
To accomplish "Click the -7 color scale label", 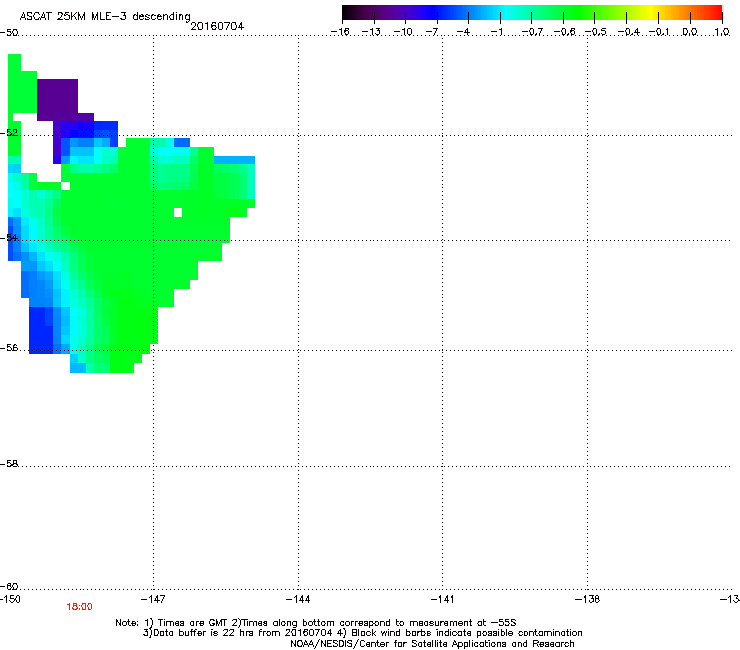I will (x=432, y=32).
